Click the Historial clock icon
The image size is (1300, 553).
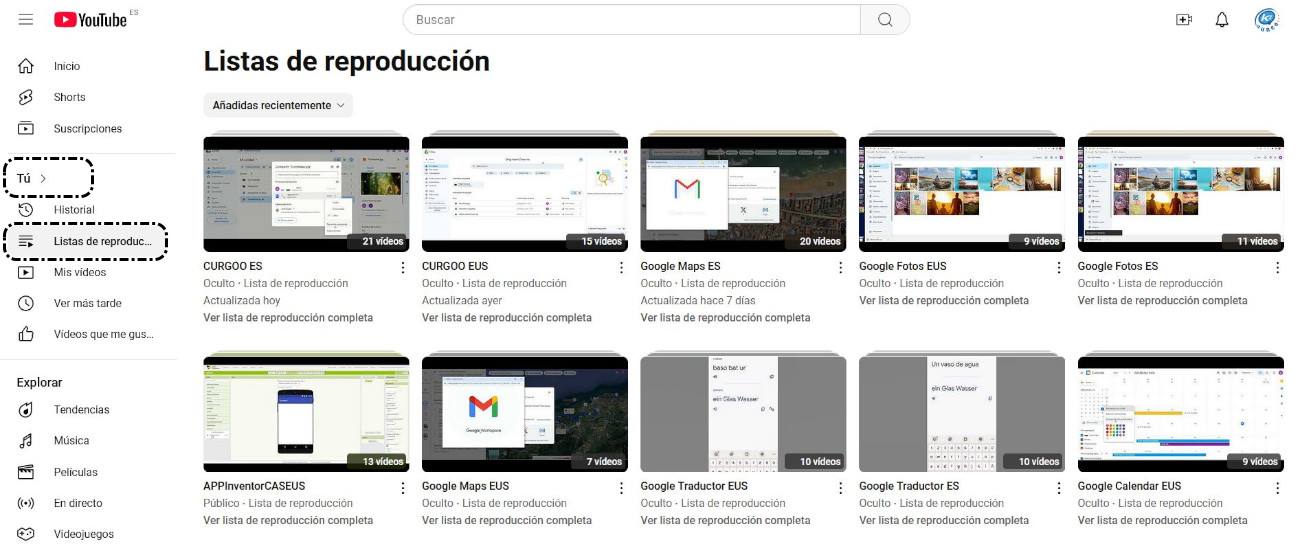click(x=26, y=209)
